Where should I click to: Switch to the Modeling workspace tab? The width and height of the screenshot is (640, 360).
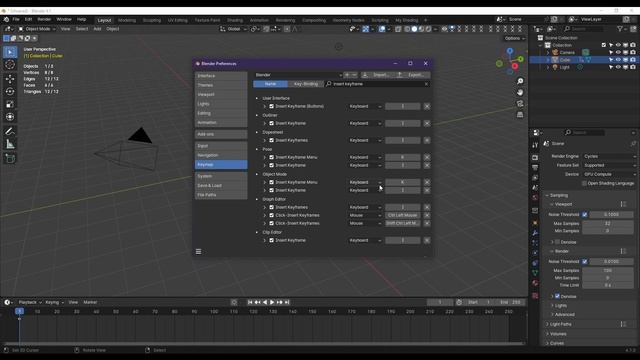[127, 20]
